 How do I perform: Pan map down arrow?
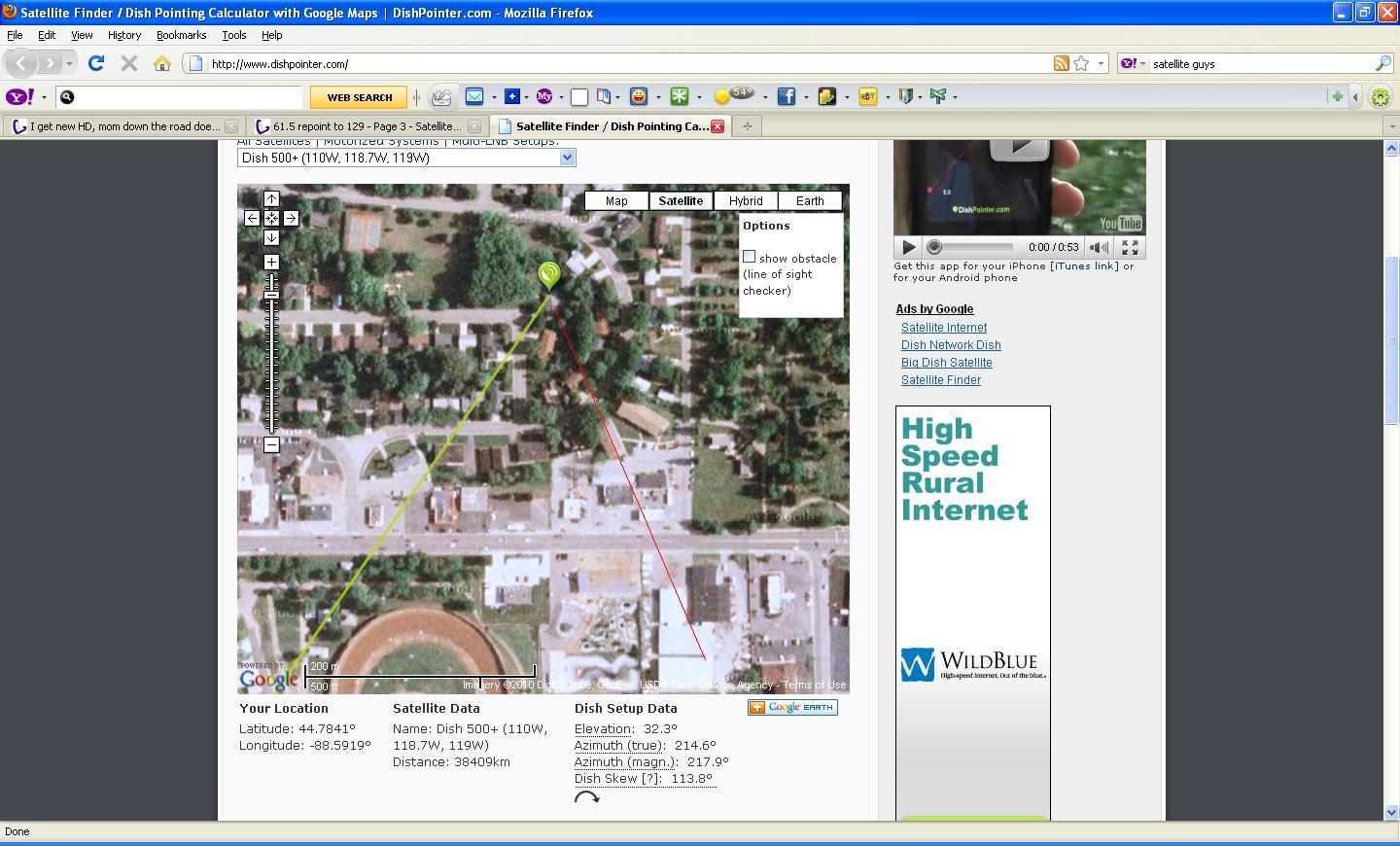(271, 237)
